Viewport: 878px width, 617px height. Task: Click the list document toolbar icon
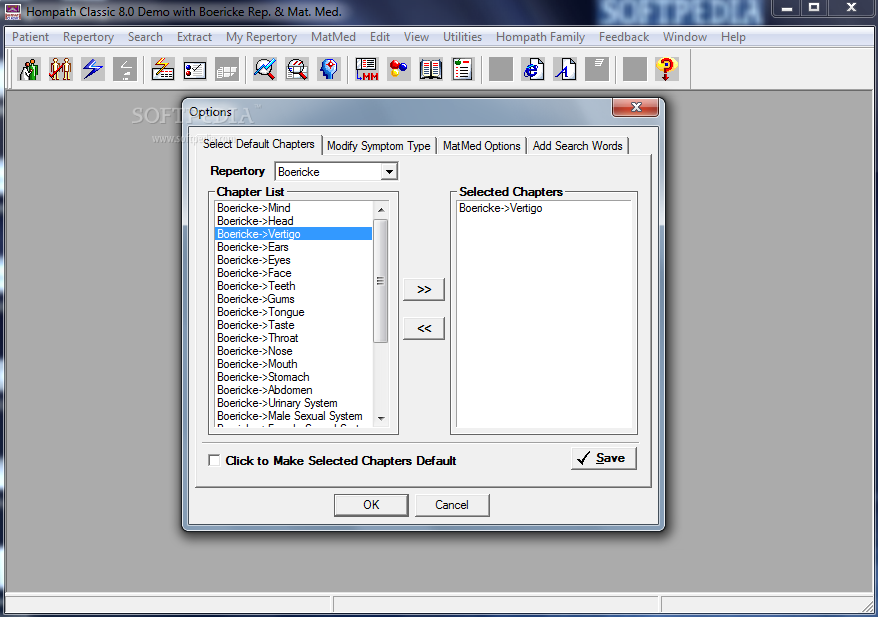(463, 69)
